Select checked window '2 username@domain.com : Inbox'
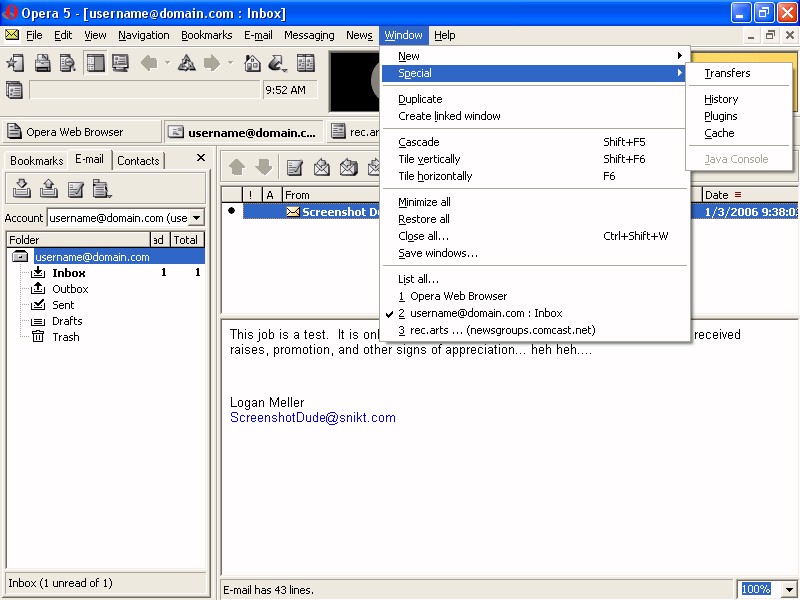The width and height of the screenshot is (800, 600). pos(535,313)
